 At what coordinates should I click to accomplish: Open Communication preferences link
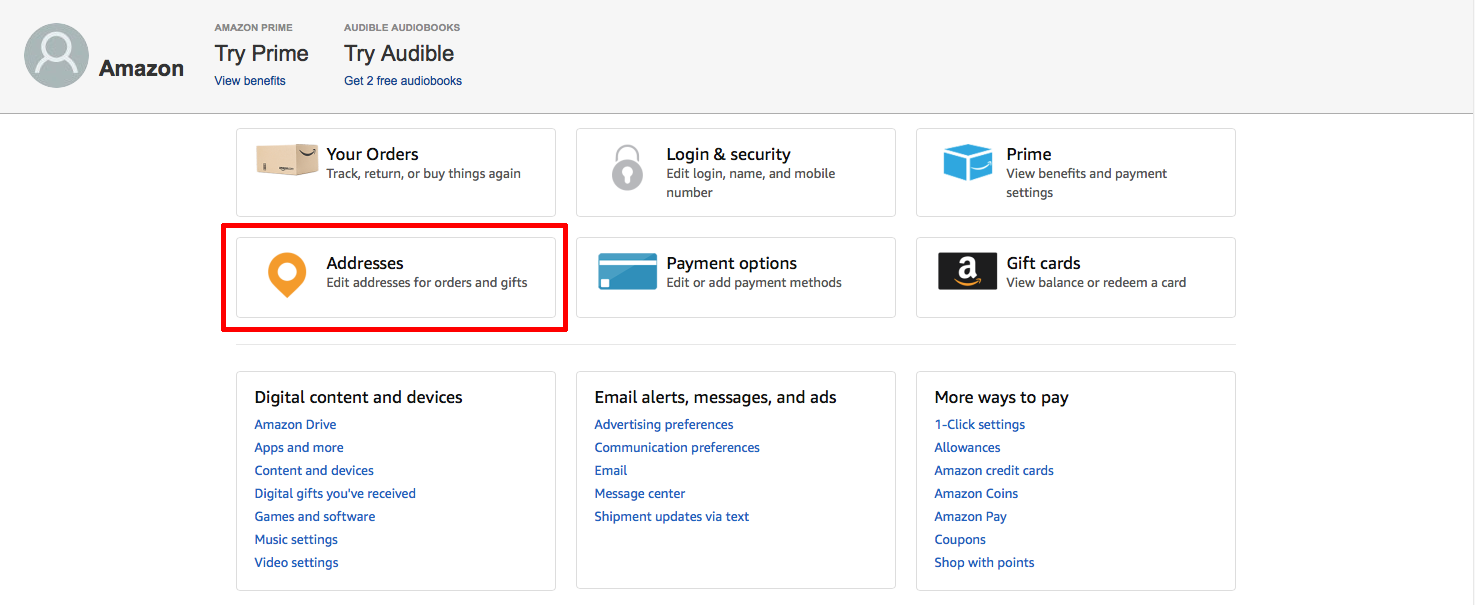(677, 448)
